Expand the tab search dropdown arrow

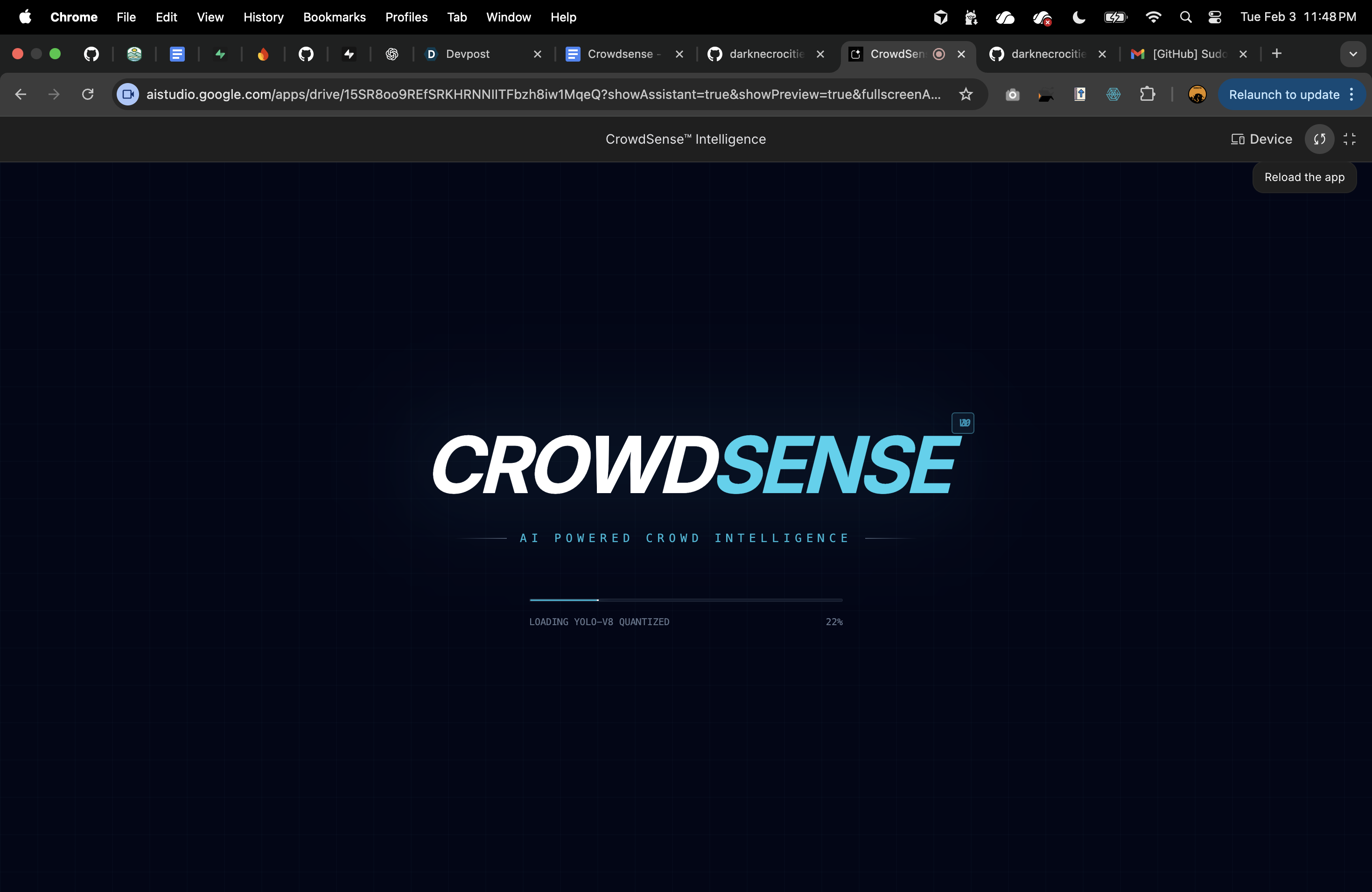(x=1352, y=54)
